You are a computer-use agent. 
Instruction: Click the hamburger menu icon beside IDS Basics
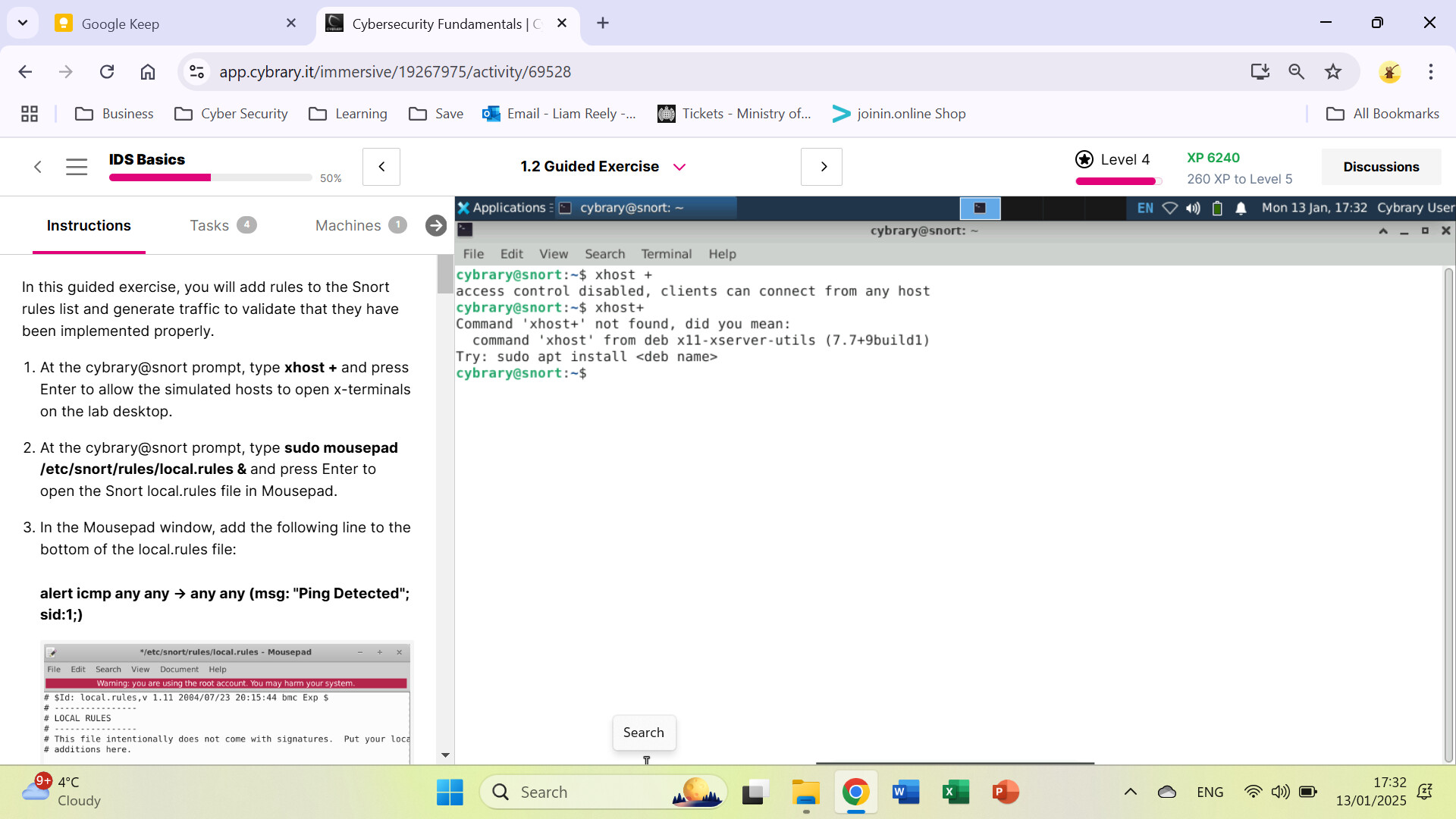pos(77,167)
